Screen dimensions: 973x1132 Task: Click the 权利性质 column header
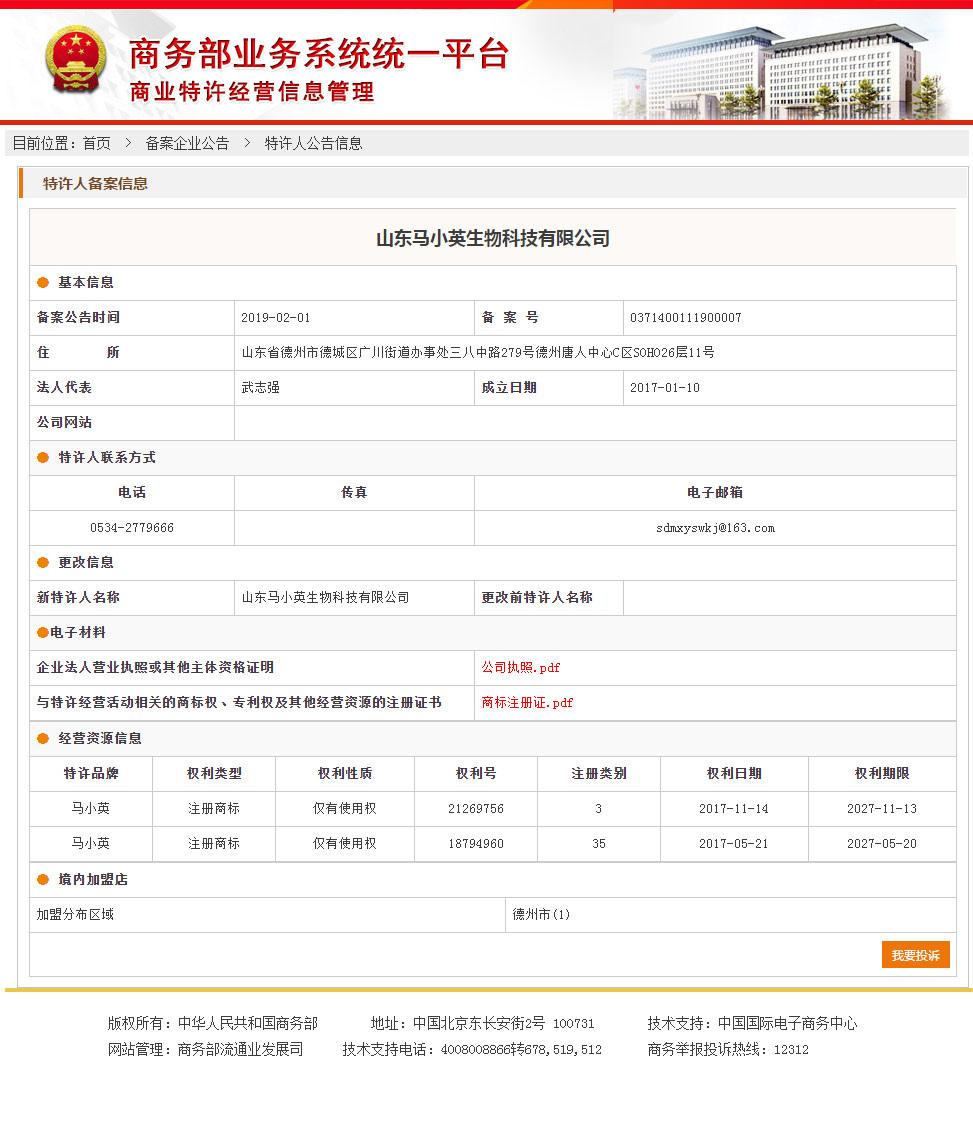click(x=345, y=773)
